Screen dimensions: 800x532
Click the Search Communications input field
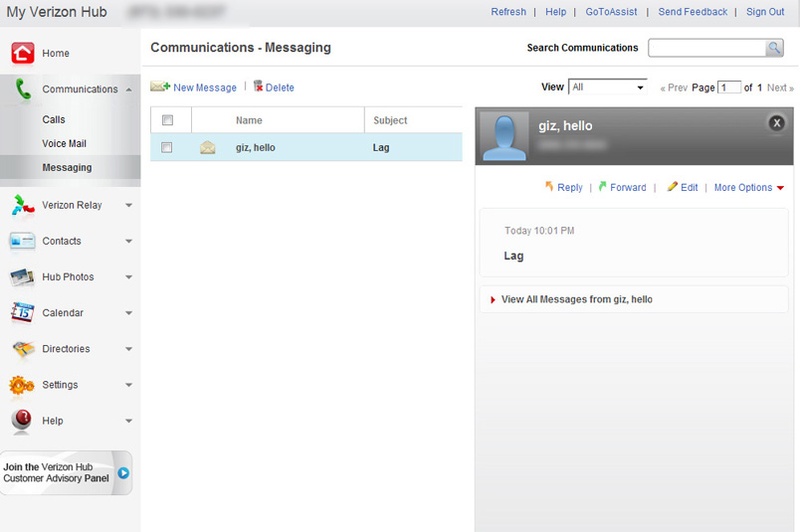(x=707, y=48)
